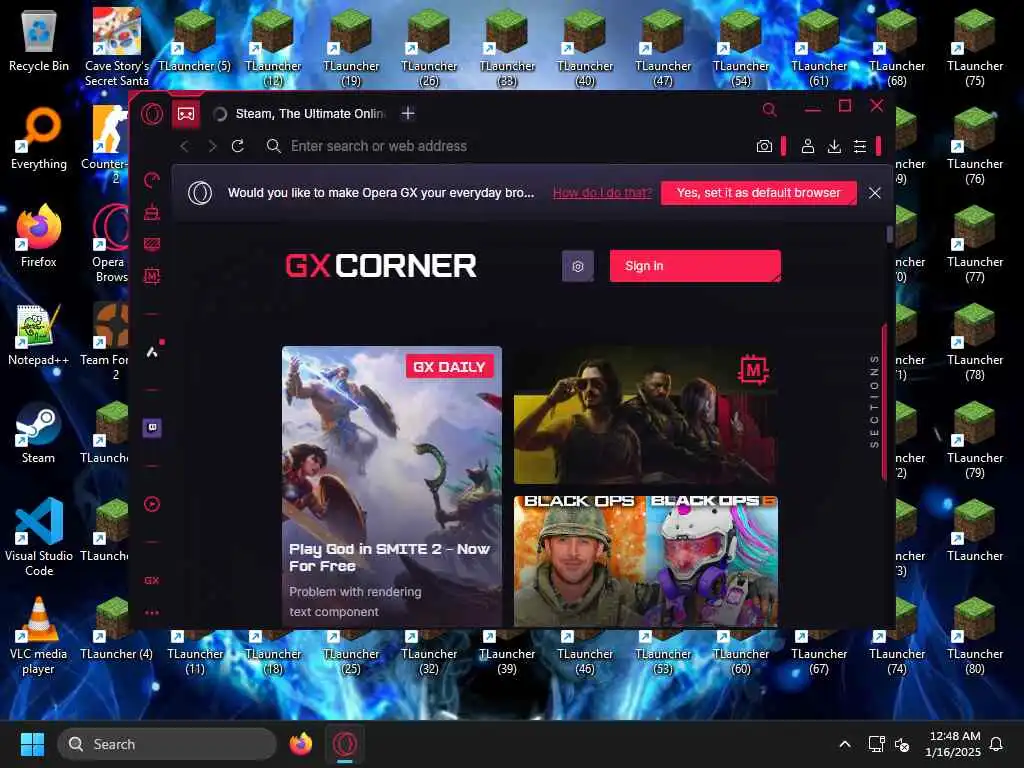Open the profile account icon in toolbar
1024x768 pixels.
click(x=808, y=146)
